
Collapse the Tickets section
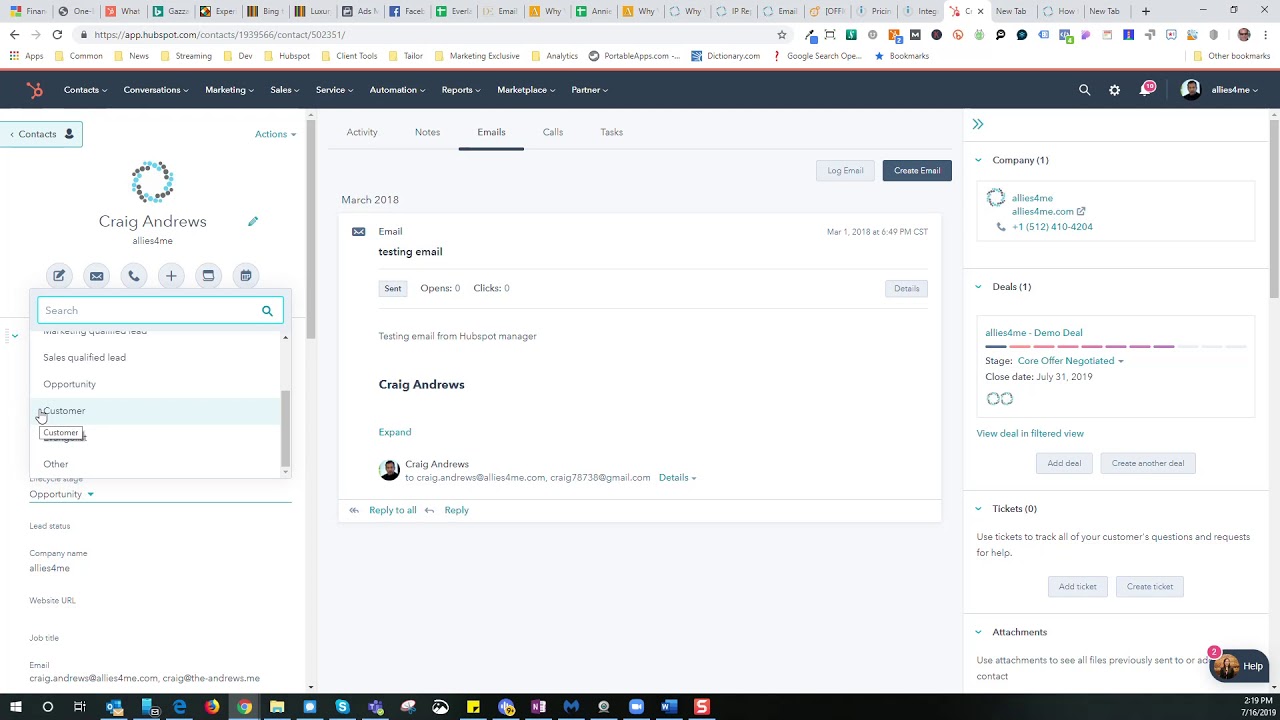(x=978, y=509)
